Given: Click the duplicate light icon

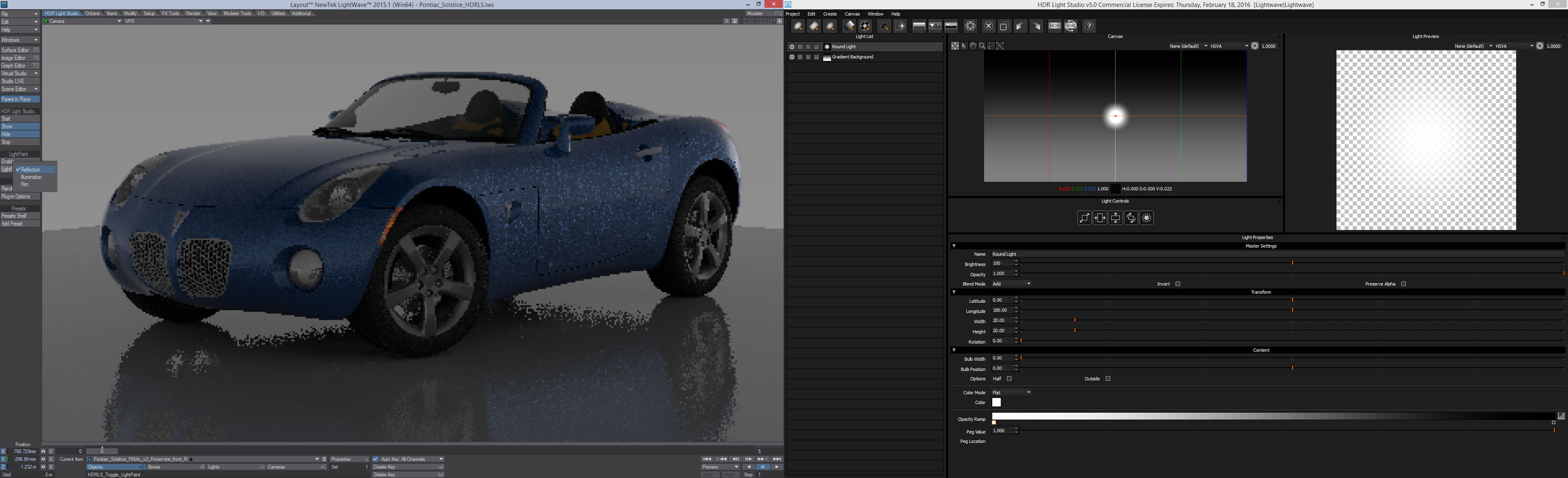Looking at the screenshot, I should (x=1005, y=25).
